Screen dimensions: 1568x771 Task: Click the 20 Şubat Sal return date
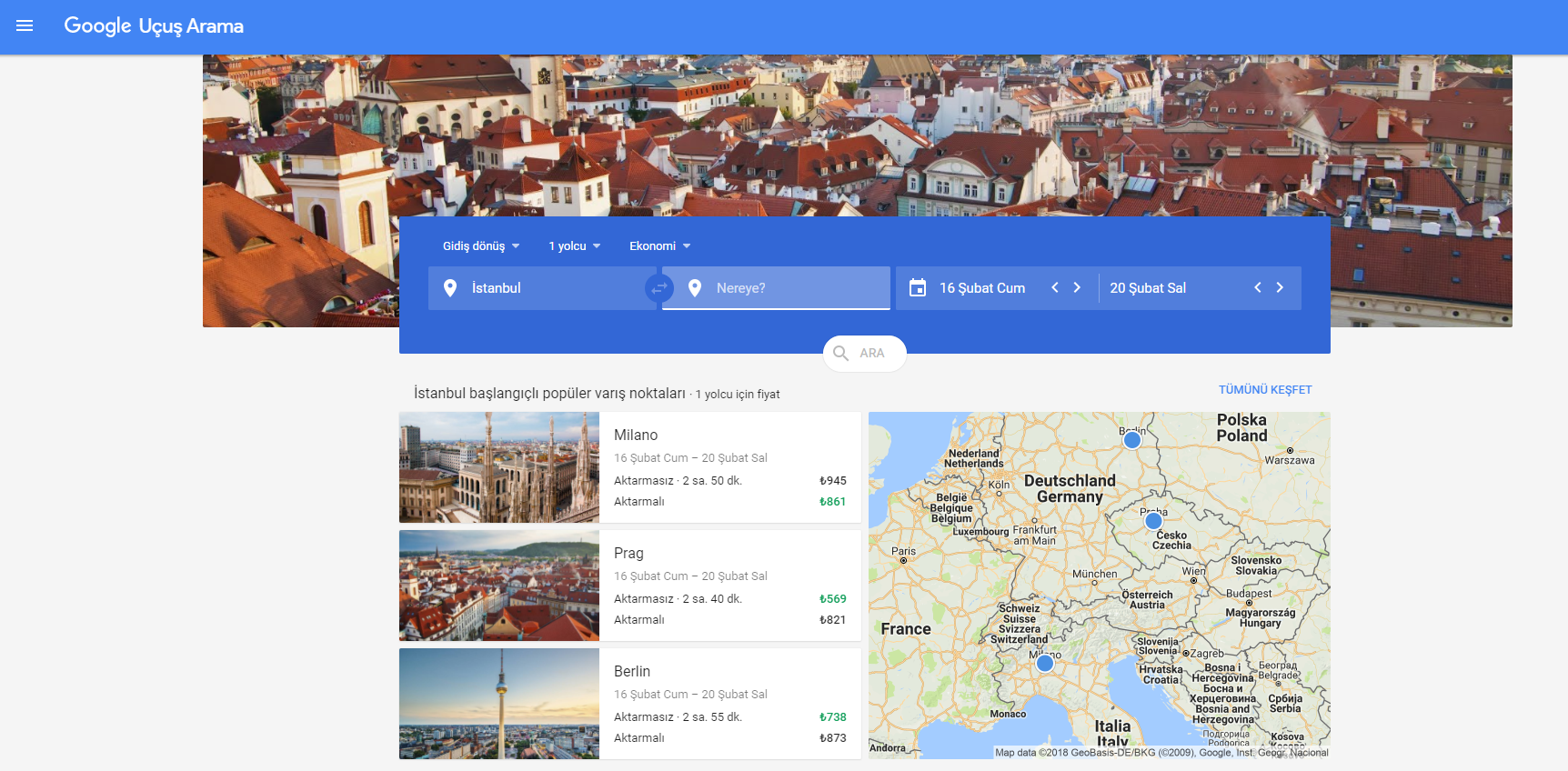(1148, 288)
